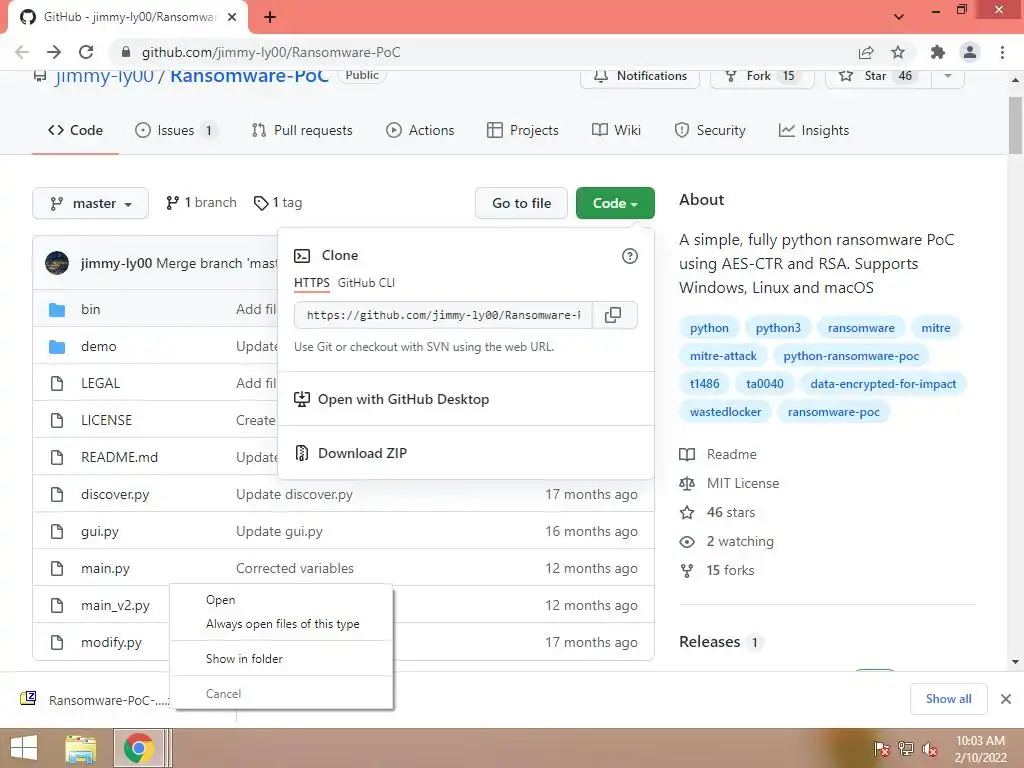Open the MIT License link

pyautogui.click(x=743, y=483)
